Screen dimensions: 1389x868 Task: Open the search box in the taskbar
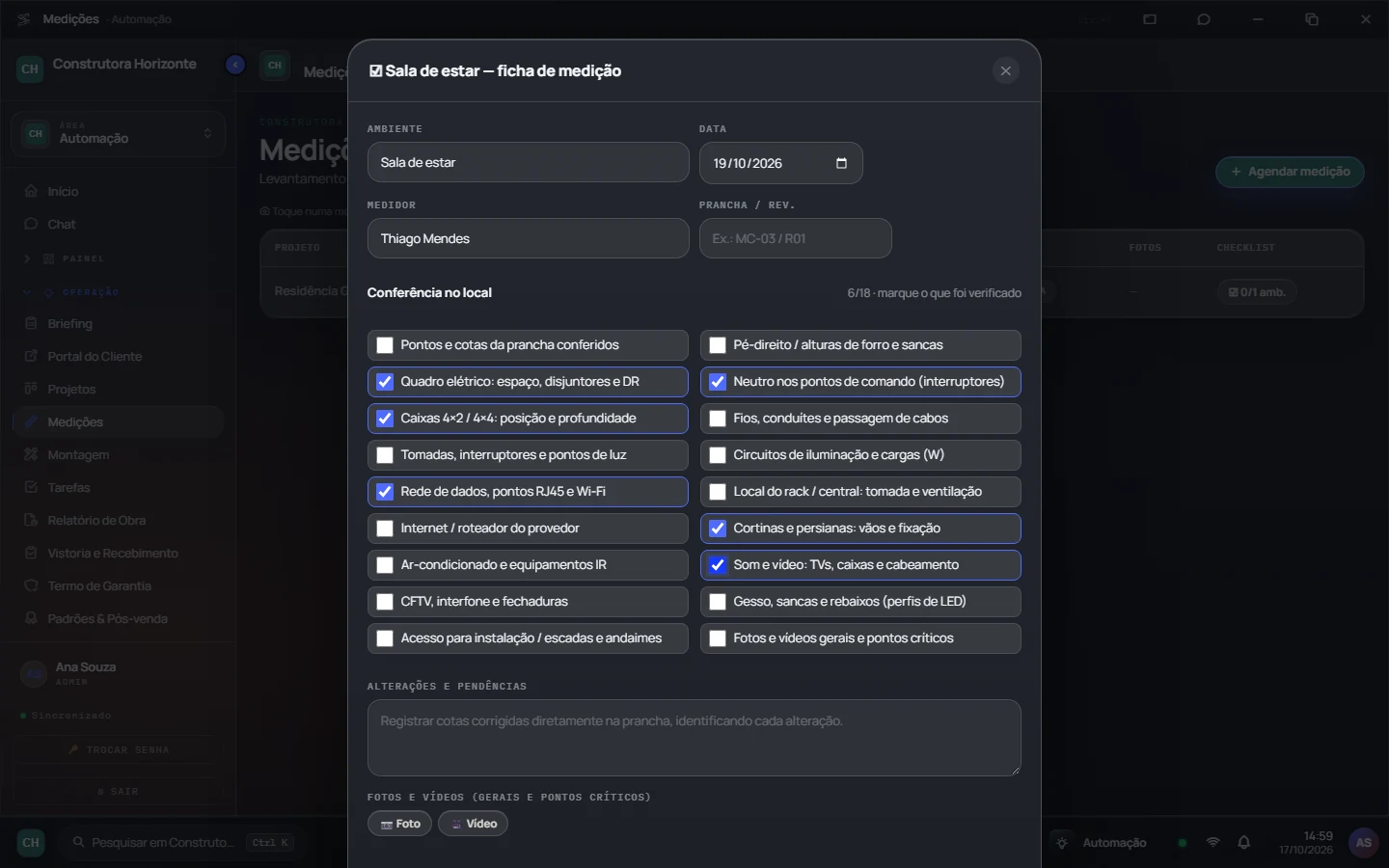pos(183,842)
